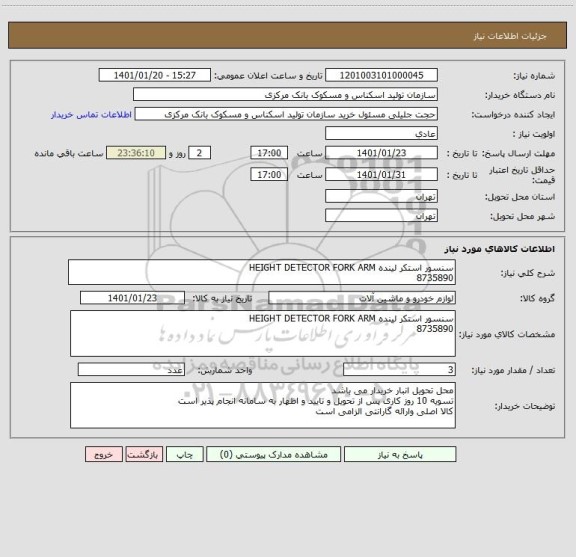This screenshot has height=557, width=576.
Task: Click اطلاعات کالاهای مورد نیاز section heading
Action: click(500, 249)
